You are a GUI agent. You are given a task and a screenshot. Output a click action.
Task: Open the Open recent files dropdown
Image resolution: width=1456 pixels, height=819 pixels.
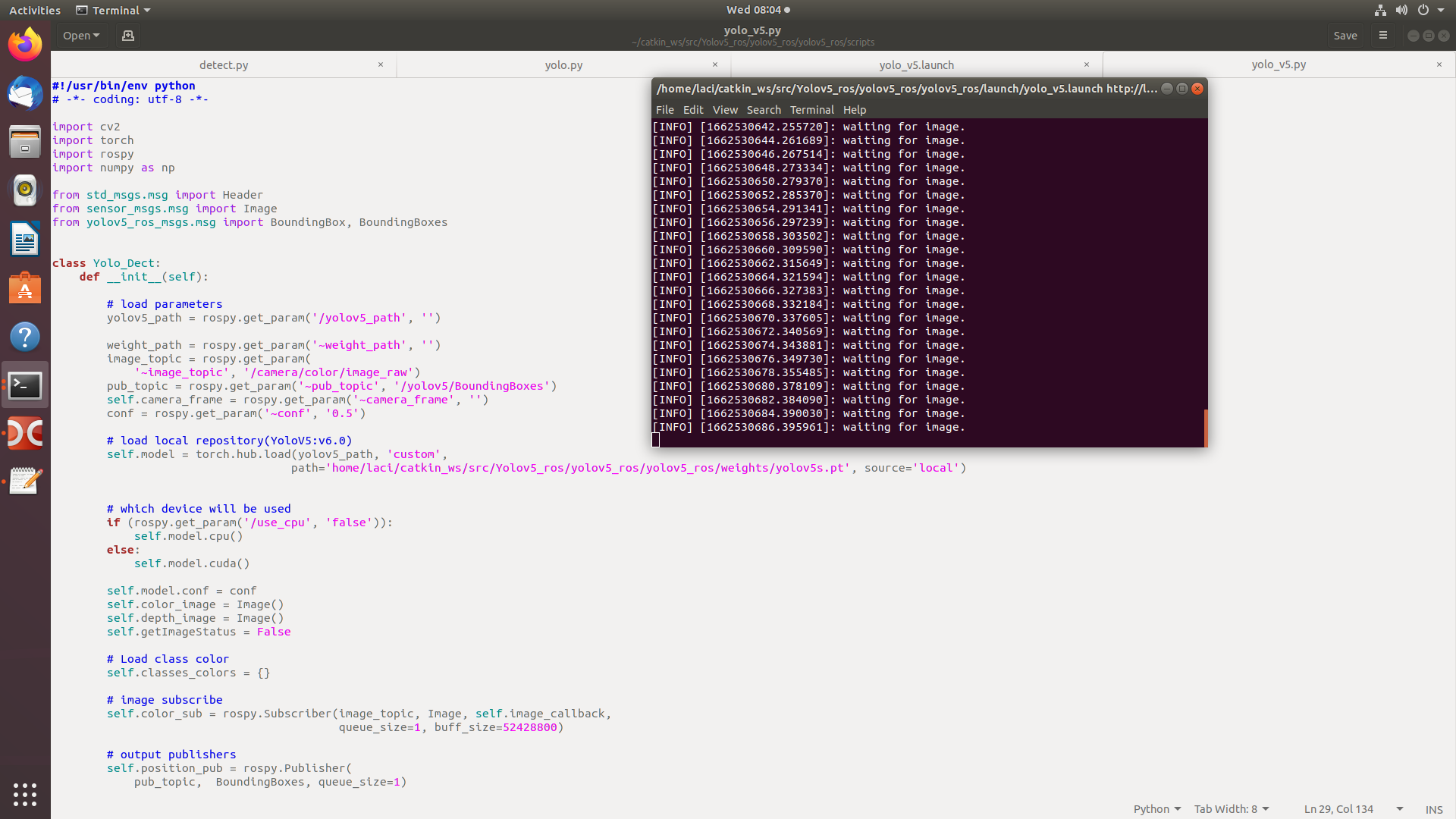click(80, 35)
